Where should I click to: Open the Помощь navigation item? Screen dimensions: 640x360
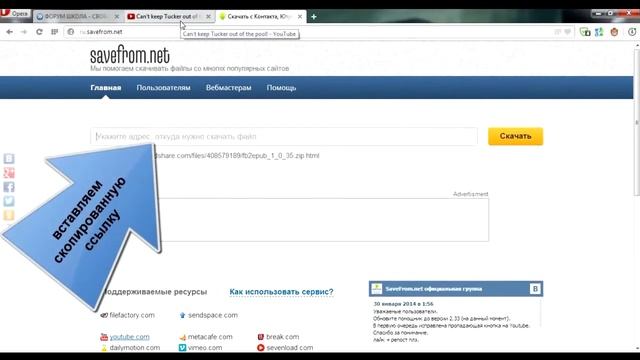point(281,88)
